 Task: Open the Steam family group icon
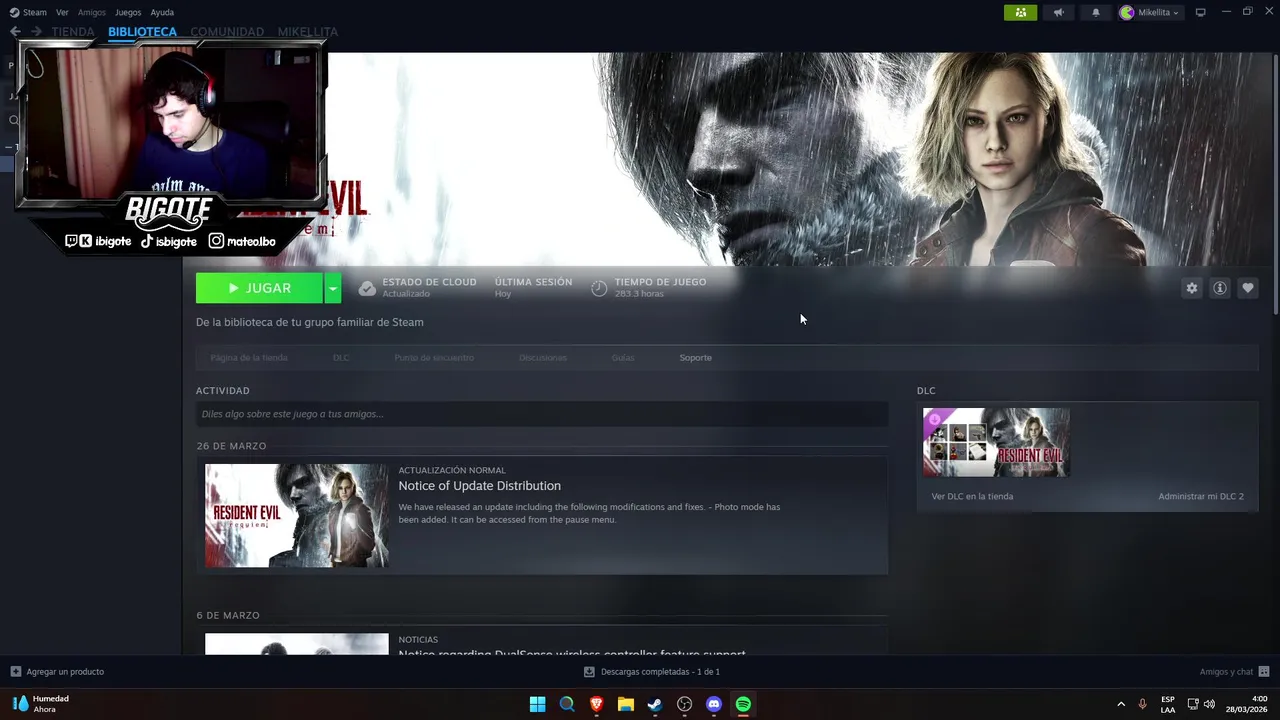[x=1020, y=12]
